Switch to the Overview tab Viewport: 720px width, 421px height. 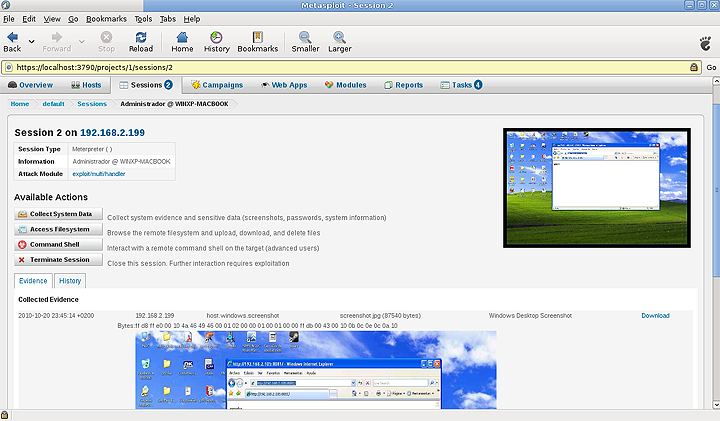click(30, 85)
